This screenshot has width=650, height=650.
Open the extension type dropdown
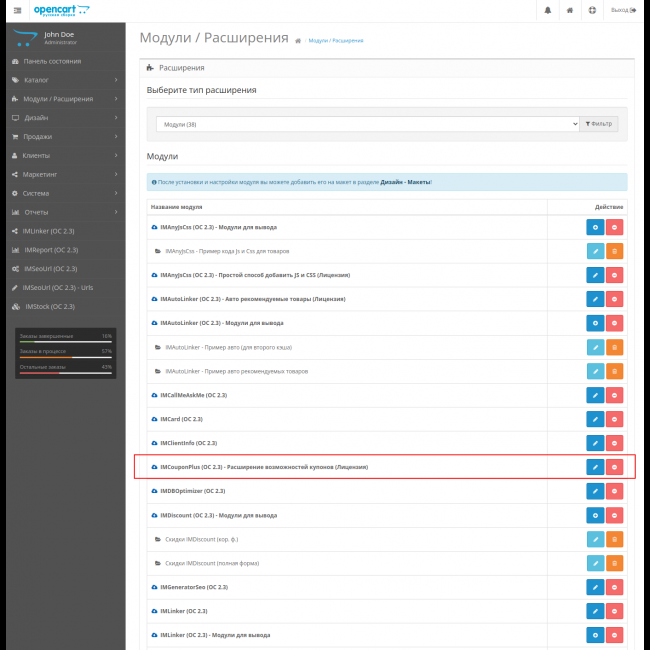[x=367, y=124]
